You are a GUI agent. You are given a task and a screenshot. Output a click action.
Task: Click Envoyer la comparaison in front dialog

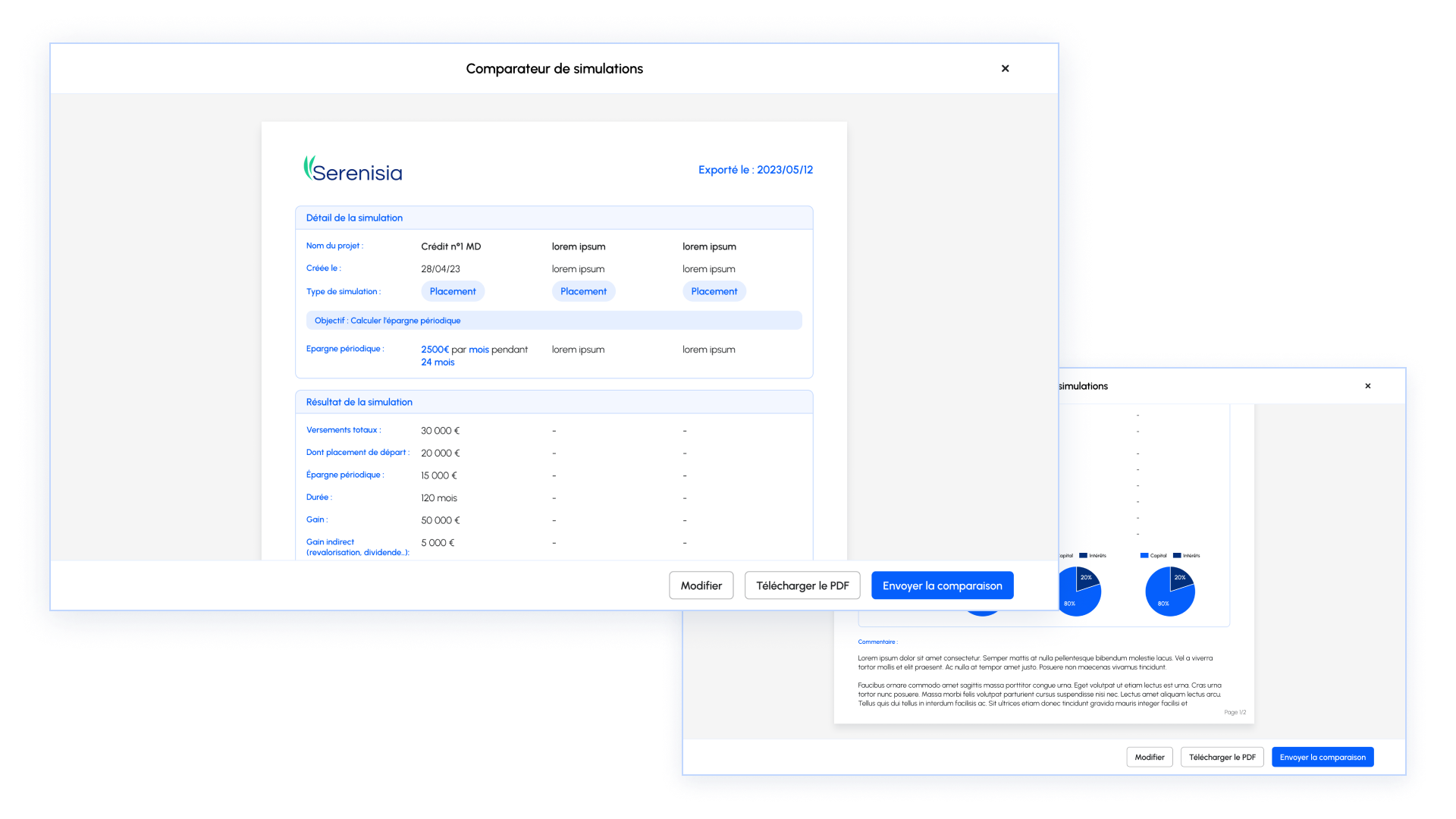click(x=942, y=585)
